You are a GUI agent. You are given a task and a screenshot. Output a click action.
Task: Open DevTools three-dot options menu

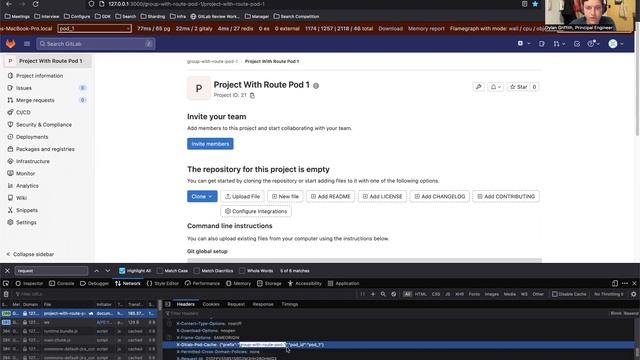pos(625,283)
